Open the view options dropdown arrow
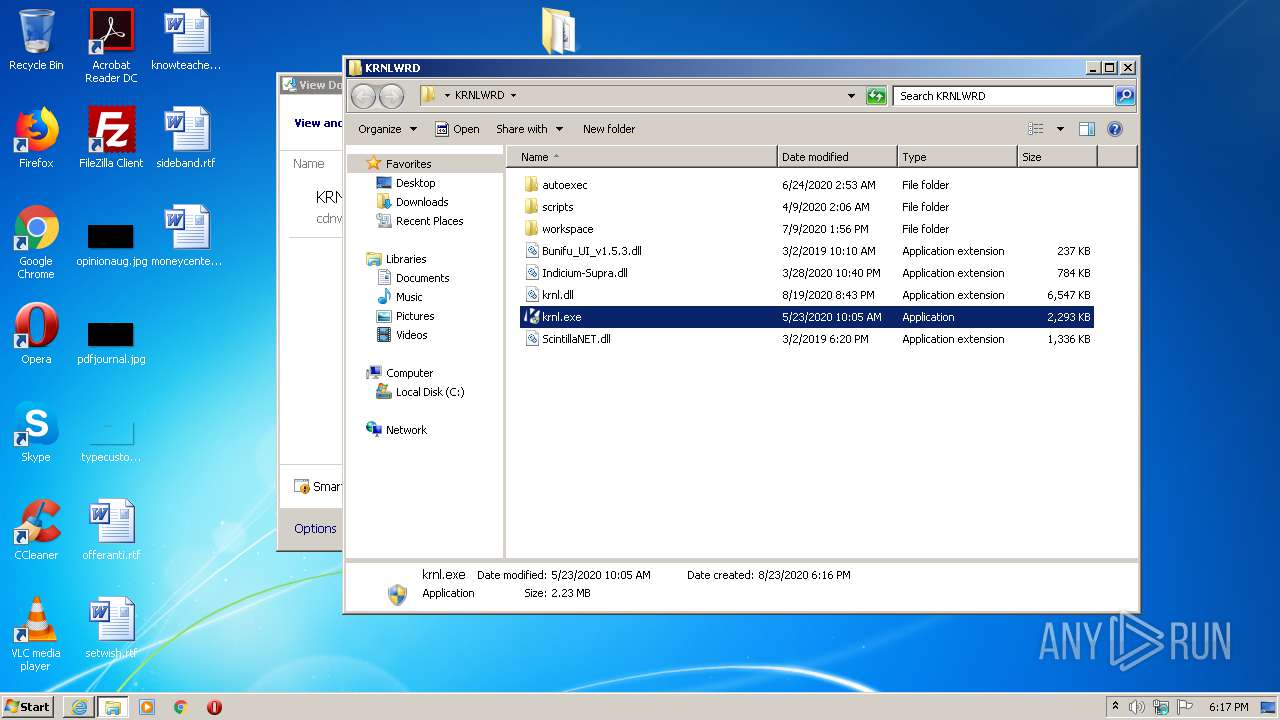The height and width of the screenshot is (720, 1280). click(x=1060, y=129)
